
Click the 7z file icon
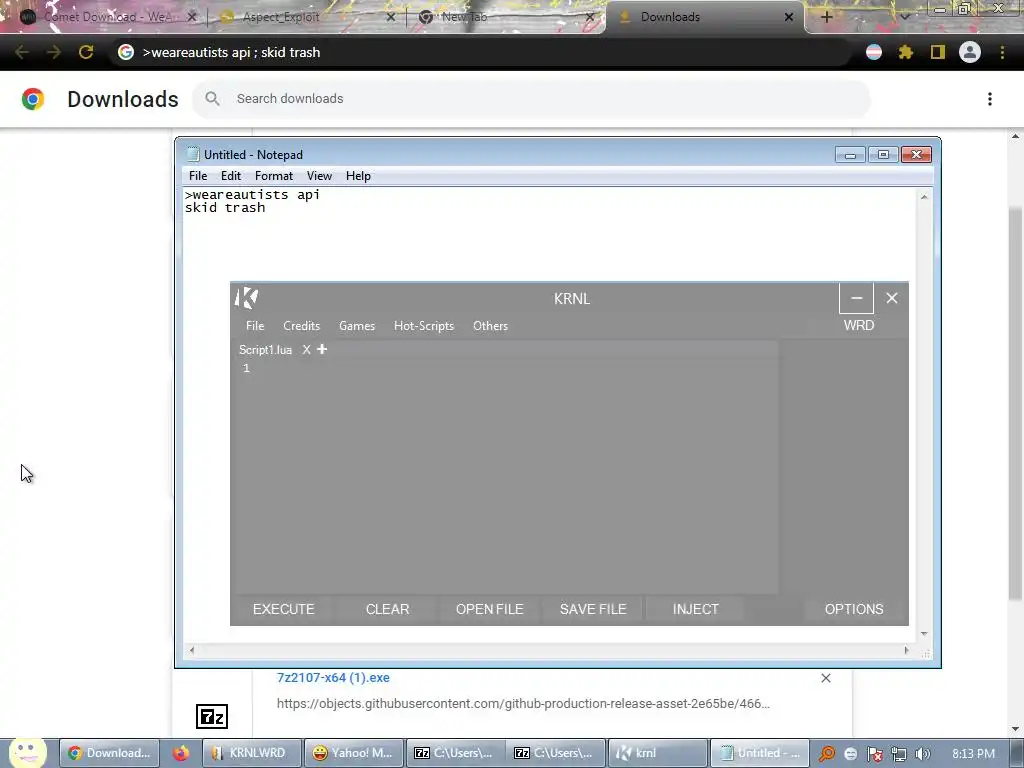pos(212,716)
